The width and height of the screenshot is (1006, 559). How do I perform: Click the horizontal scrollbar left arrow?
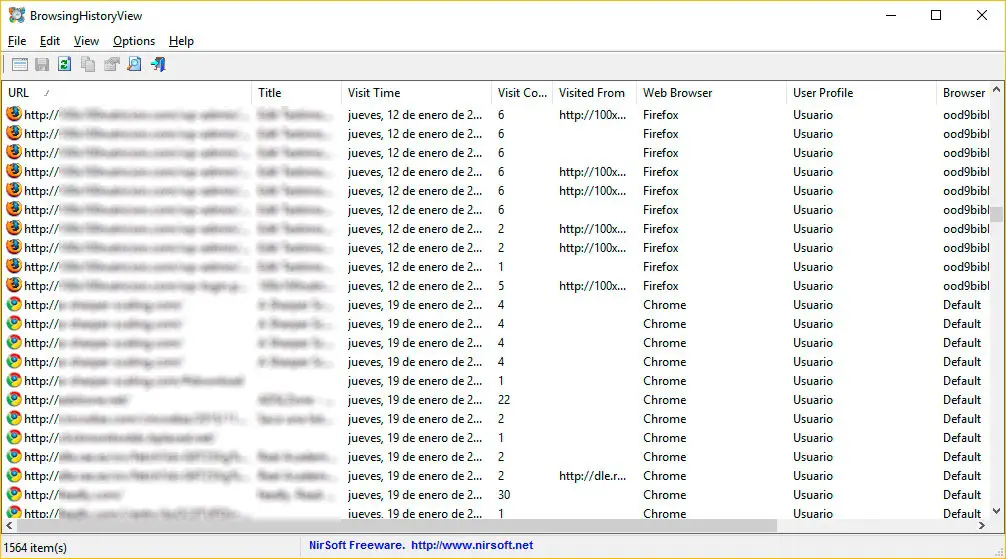tap(9, 525)
